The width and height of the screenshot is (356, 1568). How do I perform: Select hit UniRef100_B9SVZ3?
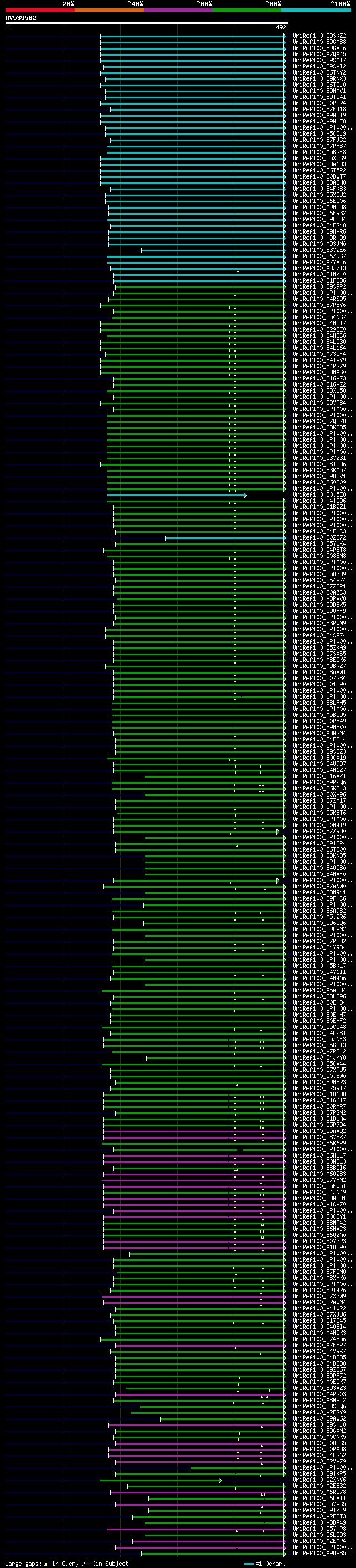(x=319, y=1388)
